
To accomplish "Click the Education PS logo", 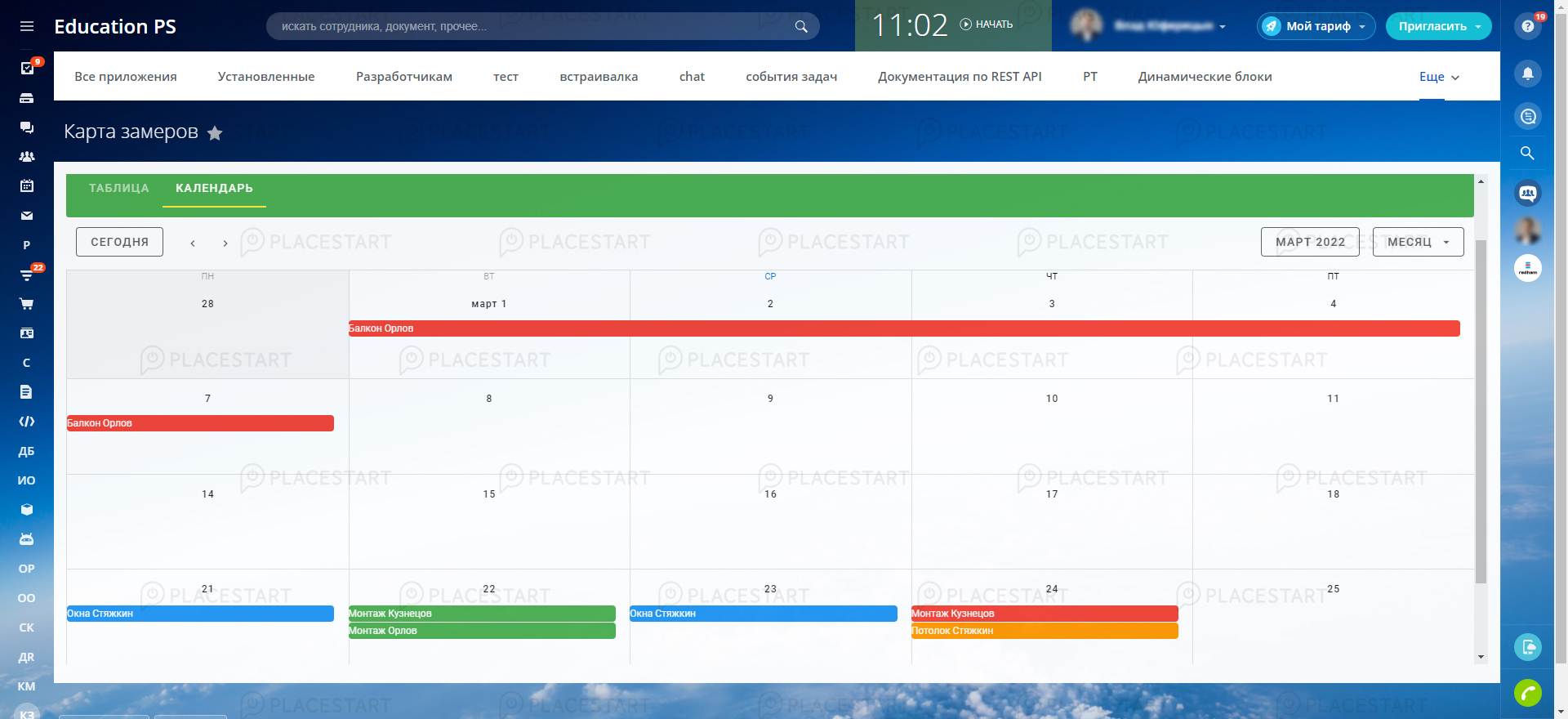I will point(115,26).
